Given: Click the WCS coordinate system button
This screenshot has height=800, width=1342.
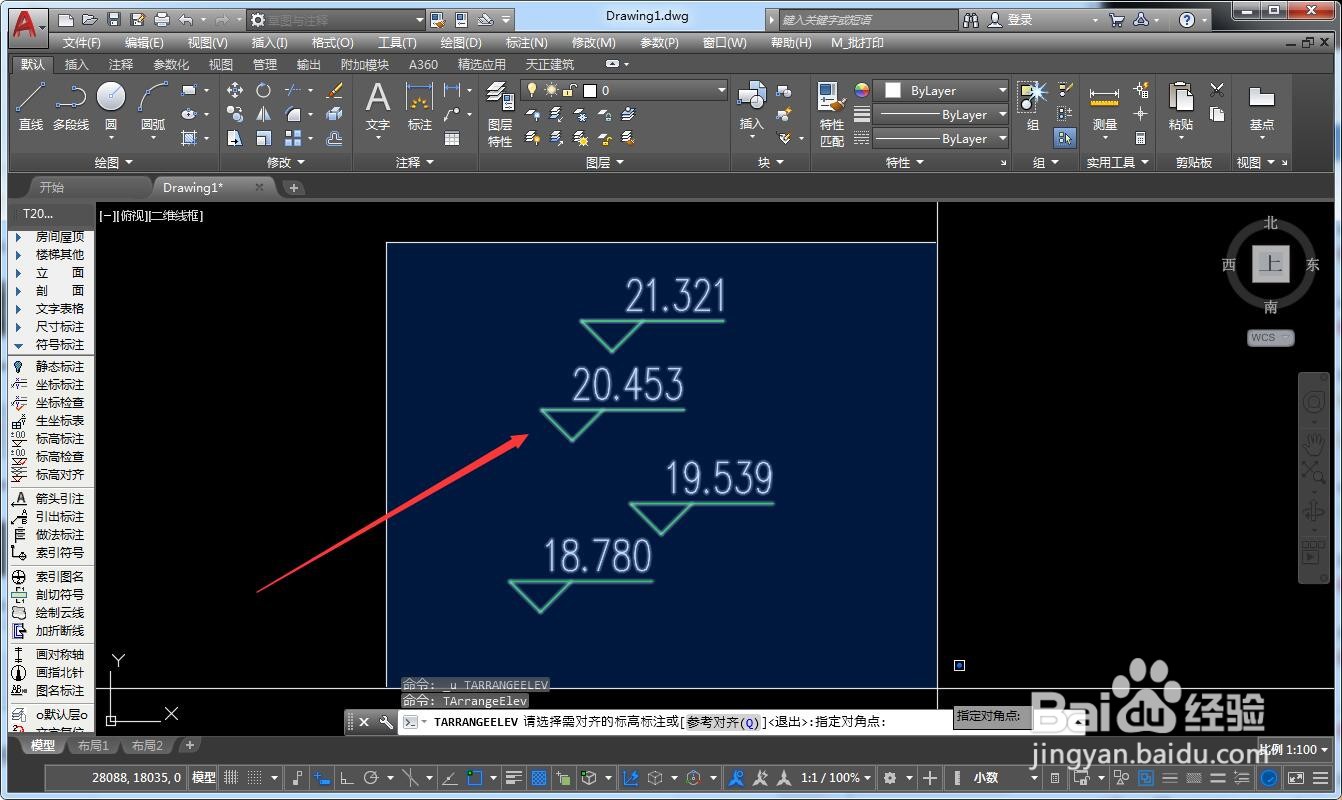Looking at the screenshot, I should 1270,338.
